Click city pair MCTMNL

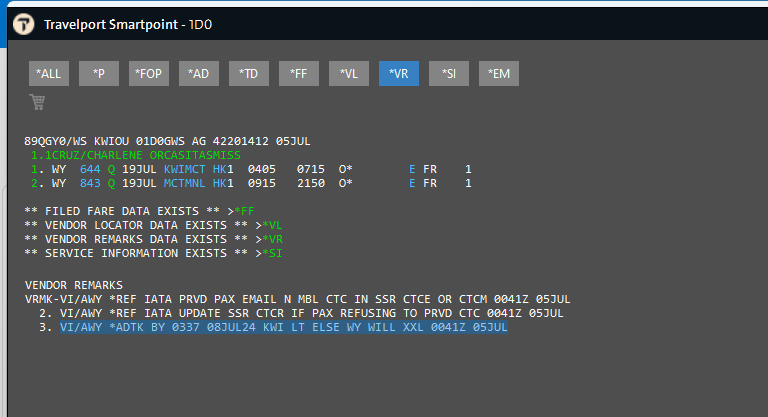[185, 183]
